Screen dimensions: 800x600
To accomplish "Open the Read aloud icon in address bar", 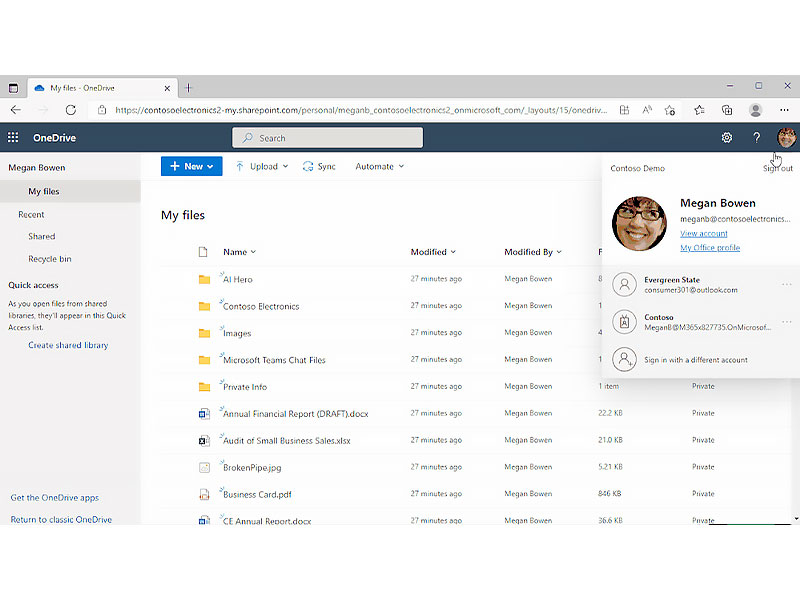I will pos(647,110).
